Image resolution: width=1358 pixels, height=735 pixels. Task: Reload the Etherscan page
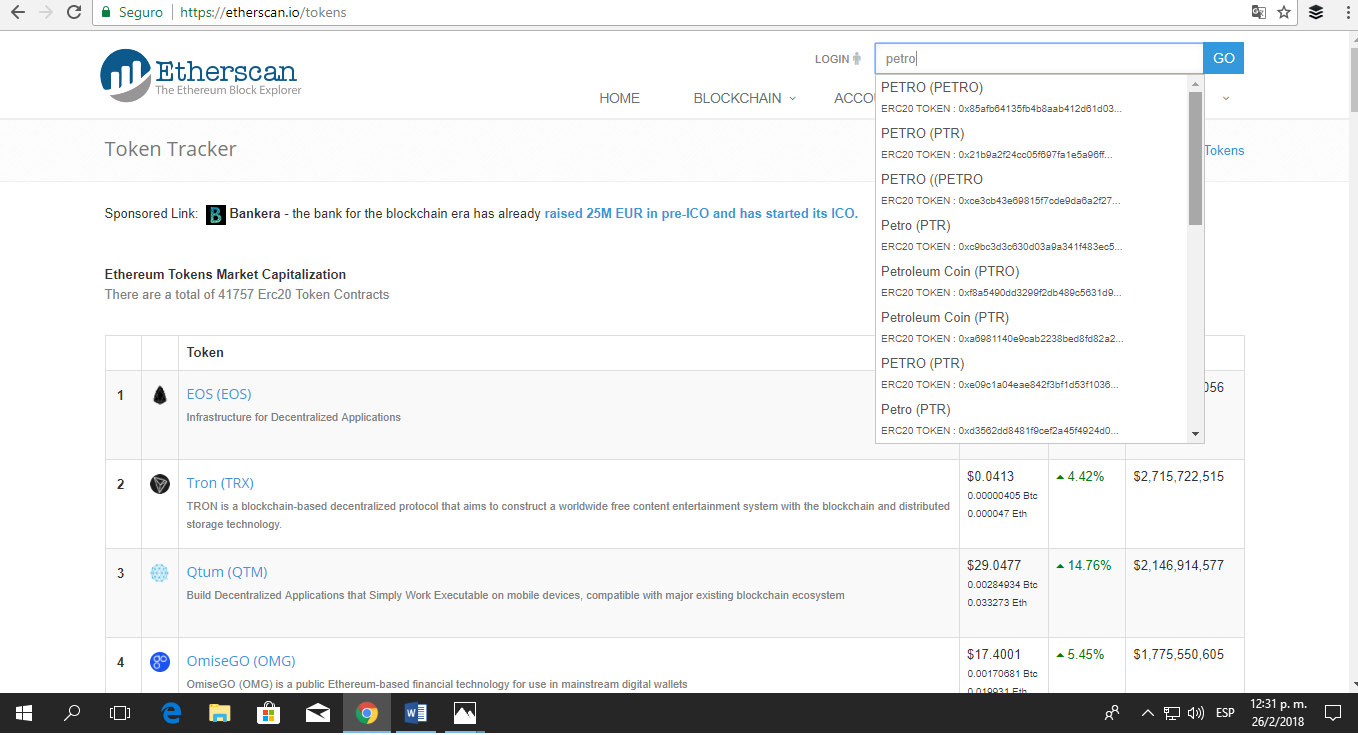click(74, 13)
